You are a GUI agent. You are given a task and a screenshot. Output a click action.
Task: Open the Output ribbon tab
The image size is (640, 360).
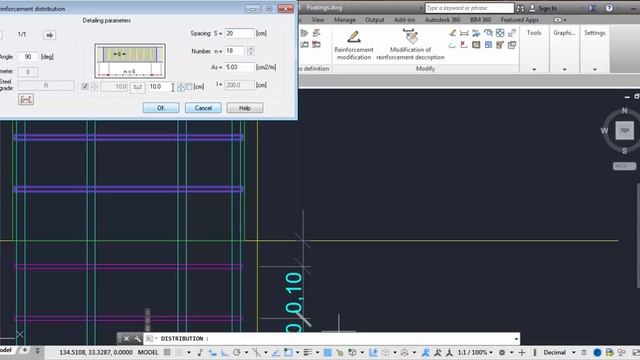point(375,20)
